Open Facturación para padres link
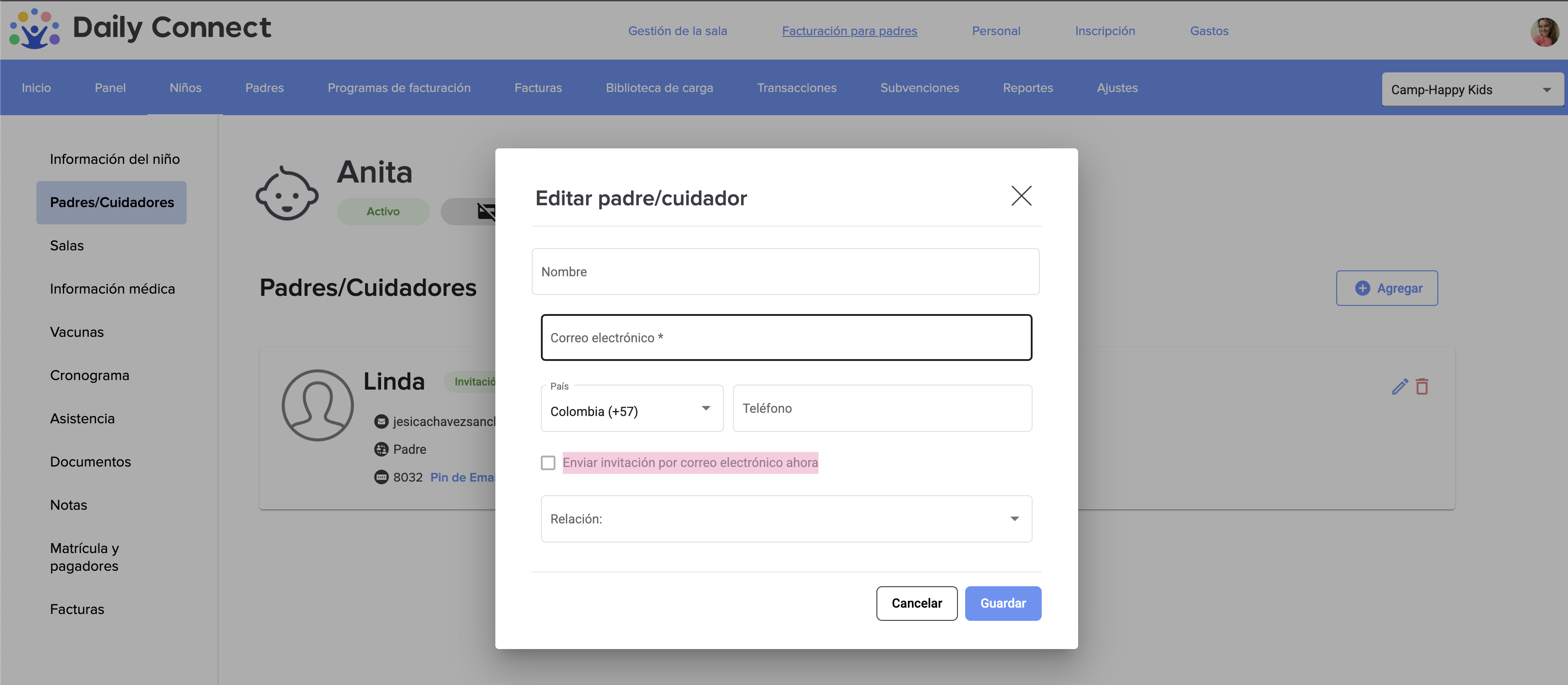Screen dimensions: 1568x685 tap(849, 31)
